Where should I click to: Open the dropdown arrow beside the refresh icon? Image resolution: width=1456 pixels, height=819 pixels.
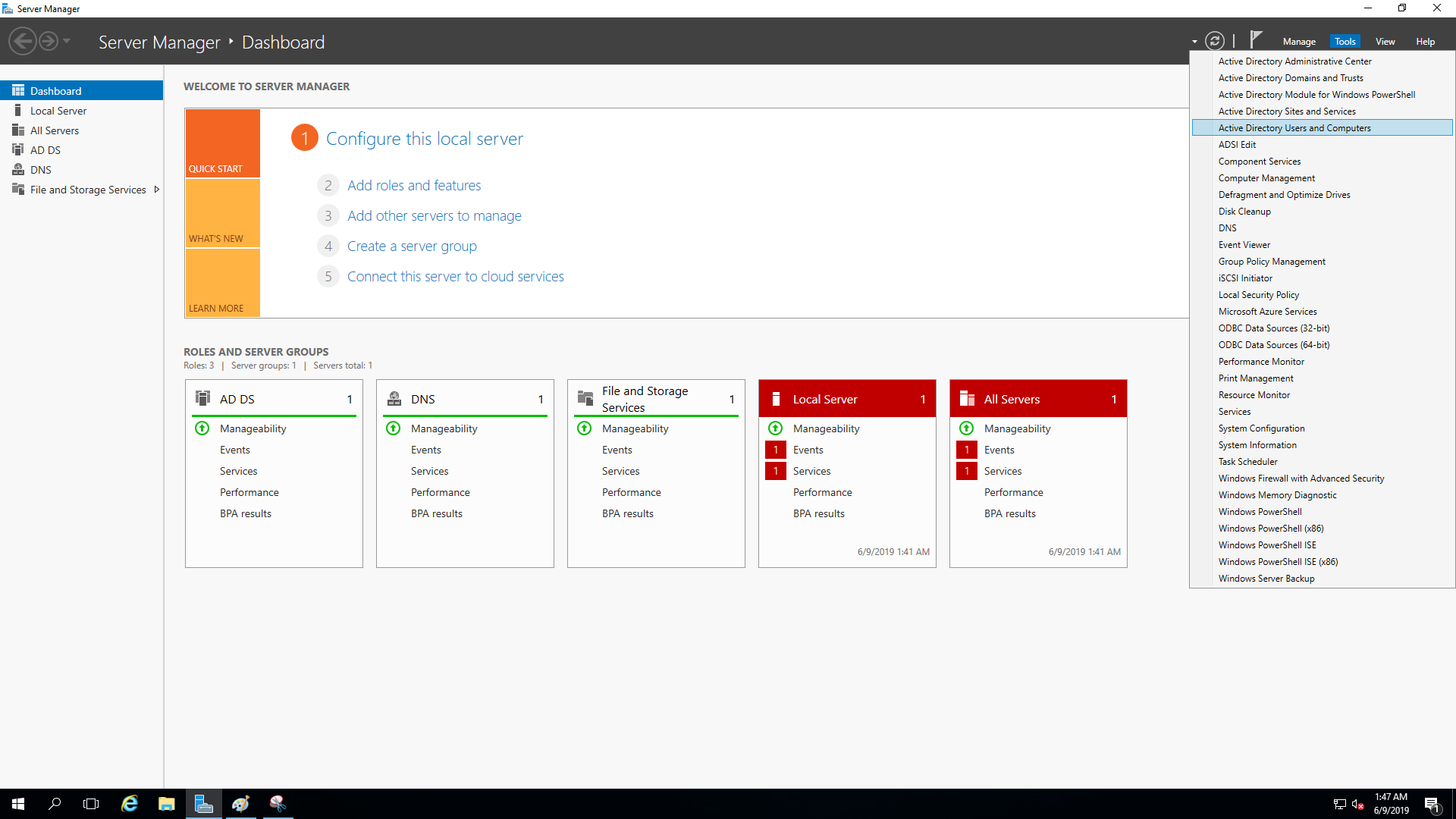point(1194,42)
